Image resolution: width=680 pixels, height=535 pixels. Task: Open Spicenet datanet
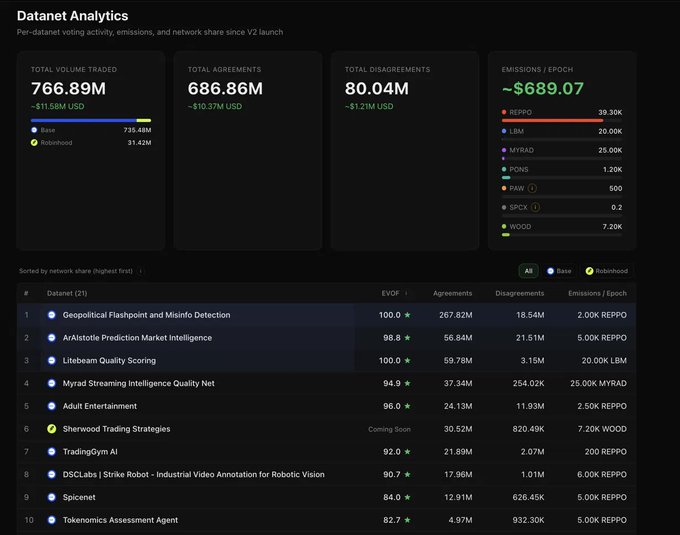79,497
